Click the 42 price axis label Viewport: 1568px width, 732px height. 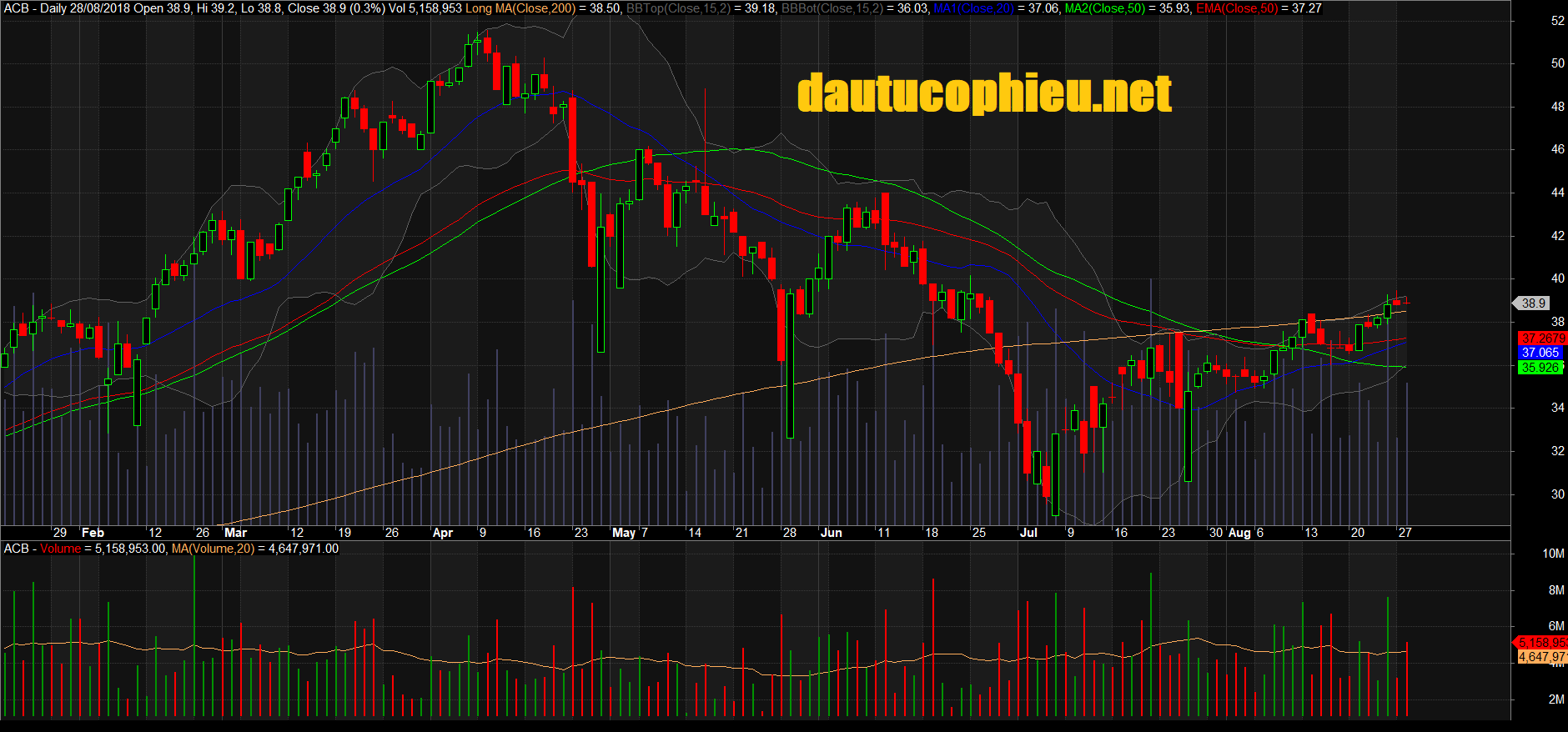coord(1557,236)
